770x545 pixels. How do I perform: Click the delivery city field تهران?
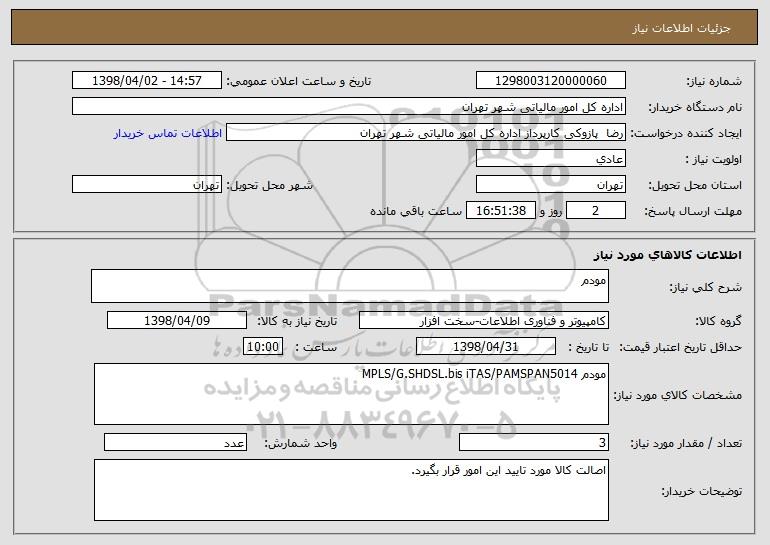coord(147,185)
